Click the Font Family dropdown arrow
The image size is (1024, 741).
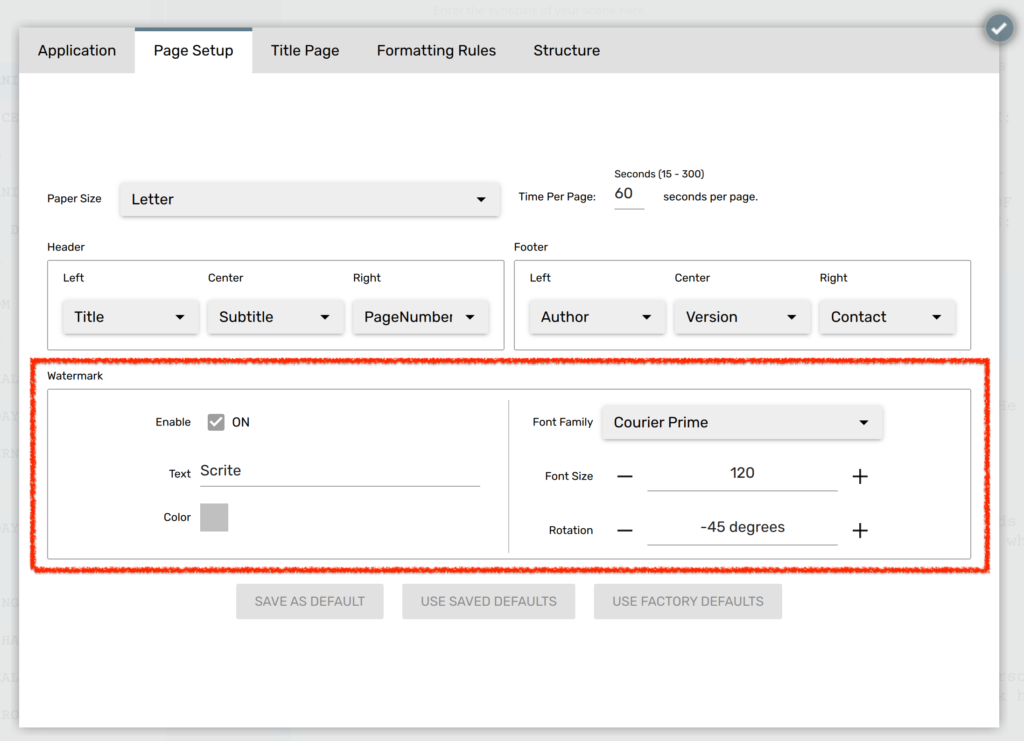click(864, 422)
